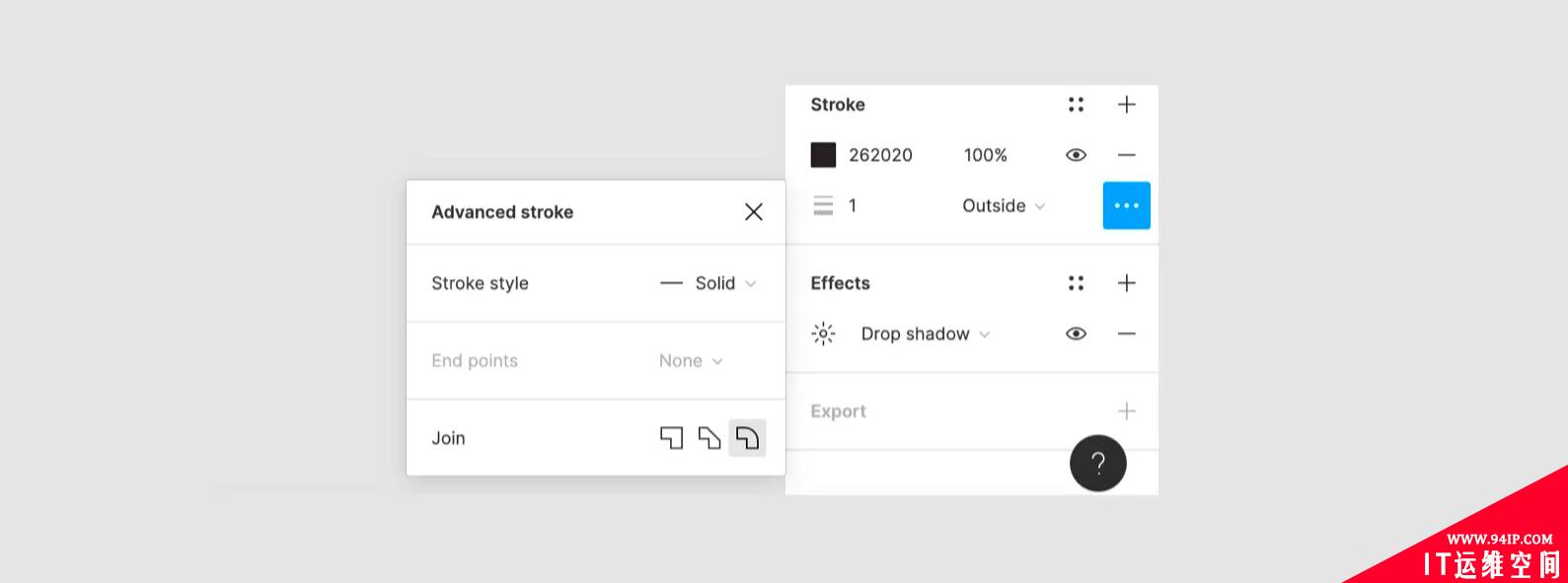Click the stroke opacity 100% field
The width and height of the screenshot is (1568, 583).
coord(985,155)
